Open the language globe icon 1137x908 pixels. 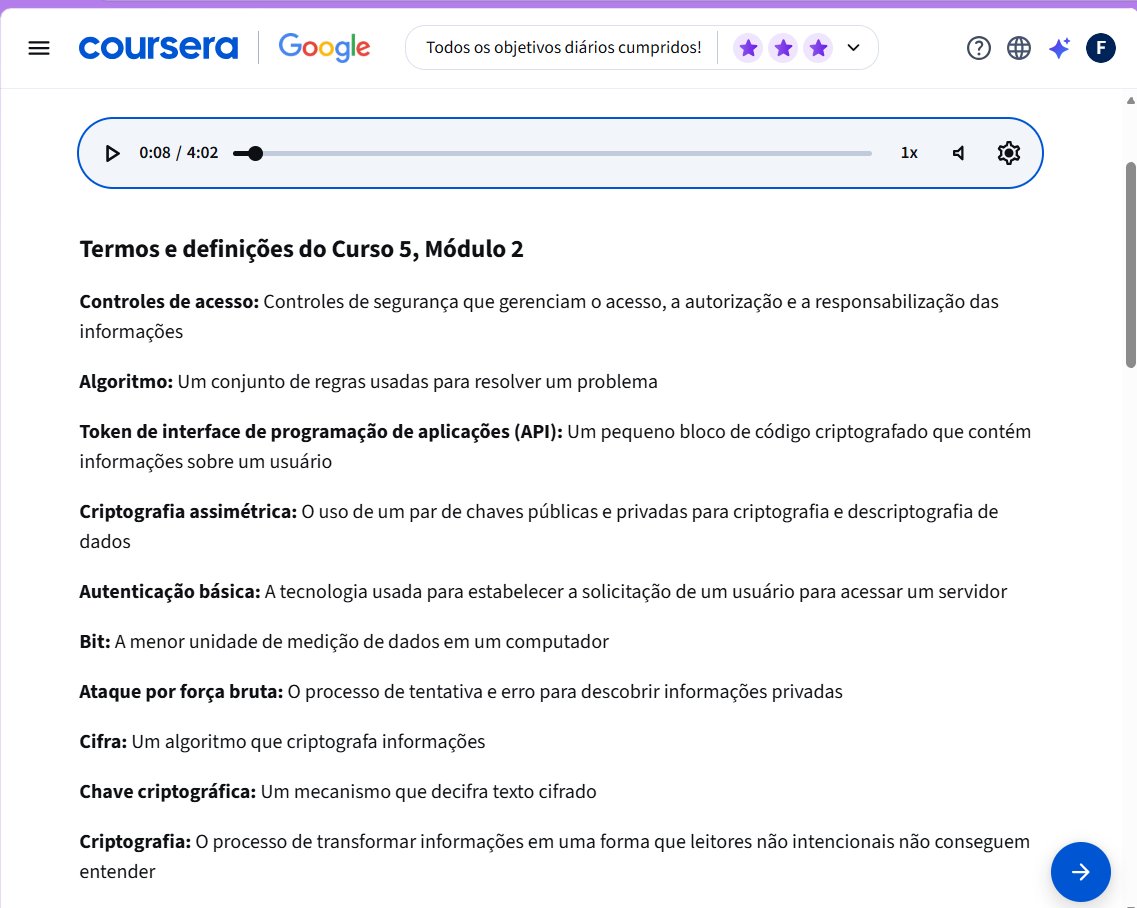[1019, 48]
